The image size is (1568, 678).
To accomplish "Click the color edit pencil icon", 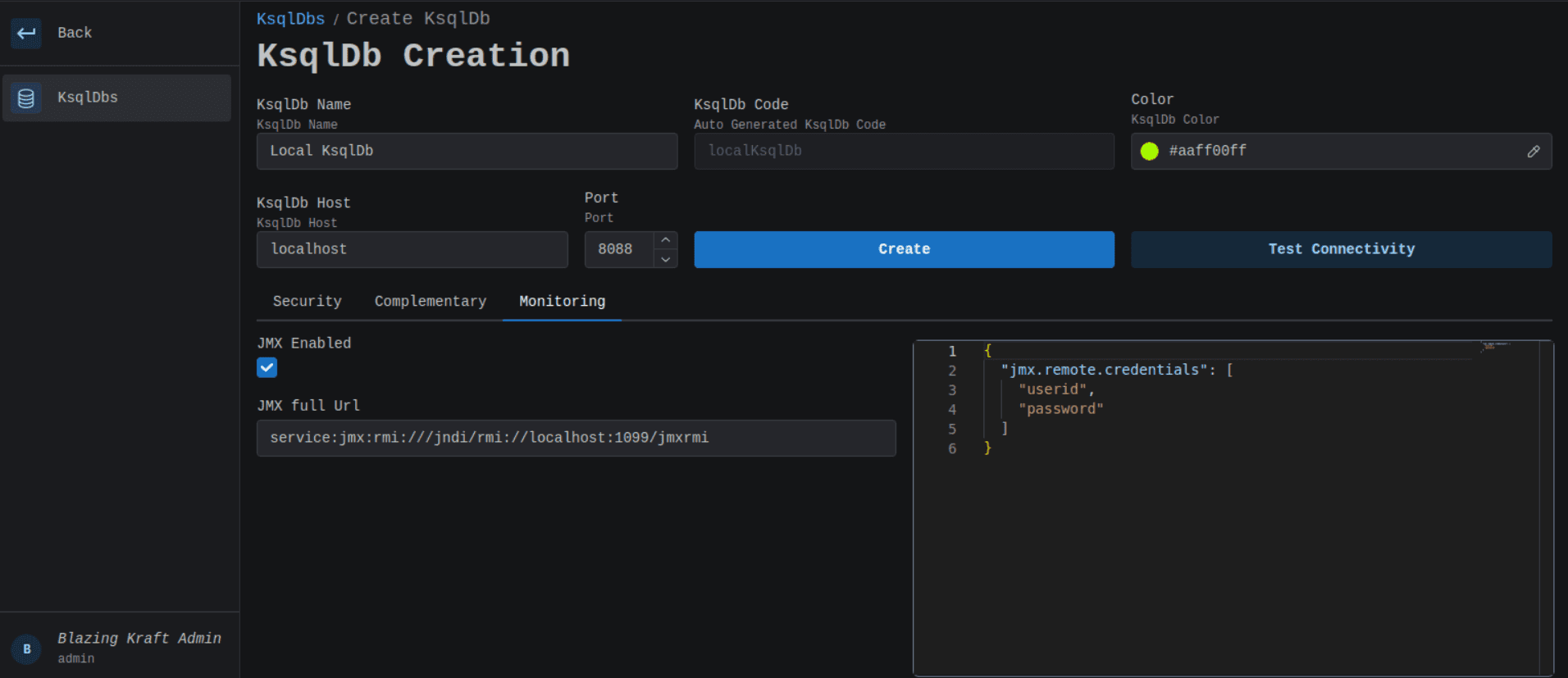I will pyautogui.click(x=1534, y=152).
